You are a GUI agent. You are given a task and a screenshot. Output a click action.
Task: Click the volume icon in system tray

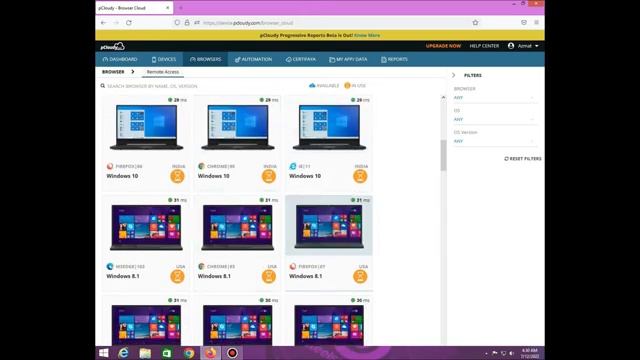click(x=511, y=353)
